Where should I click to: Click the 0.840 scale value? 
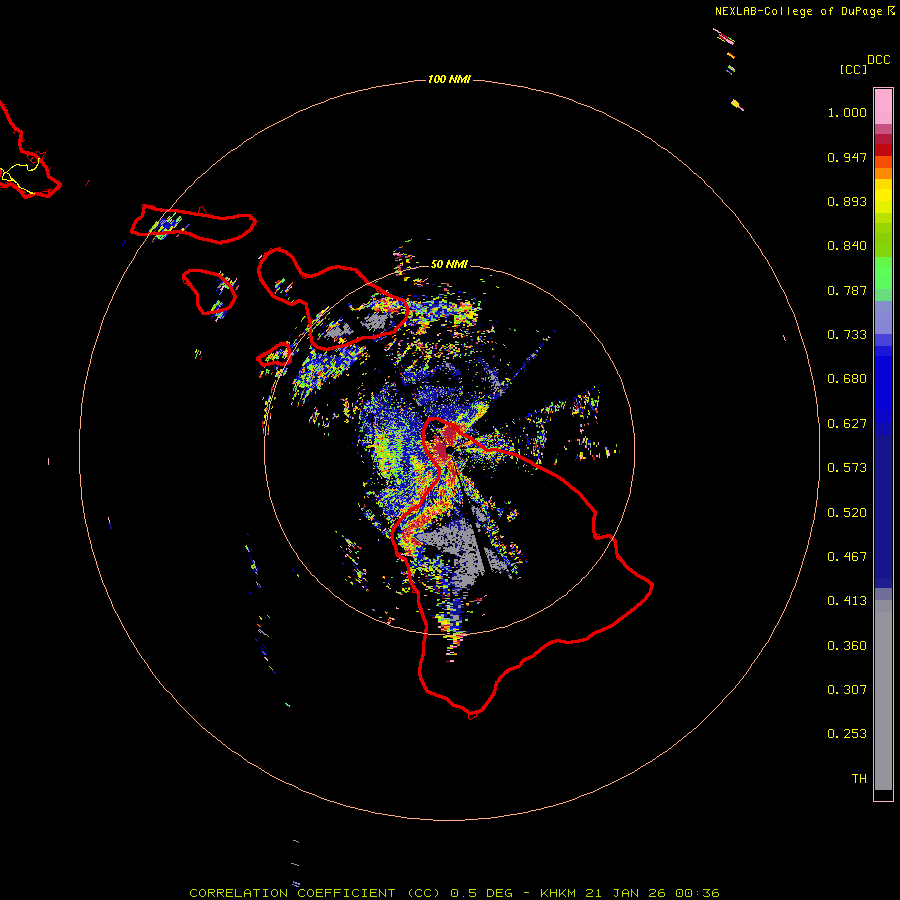pyautogui.click(x=847, y=246)
